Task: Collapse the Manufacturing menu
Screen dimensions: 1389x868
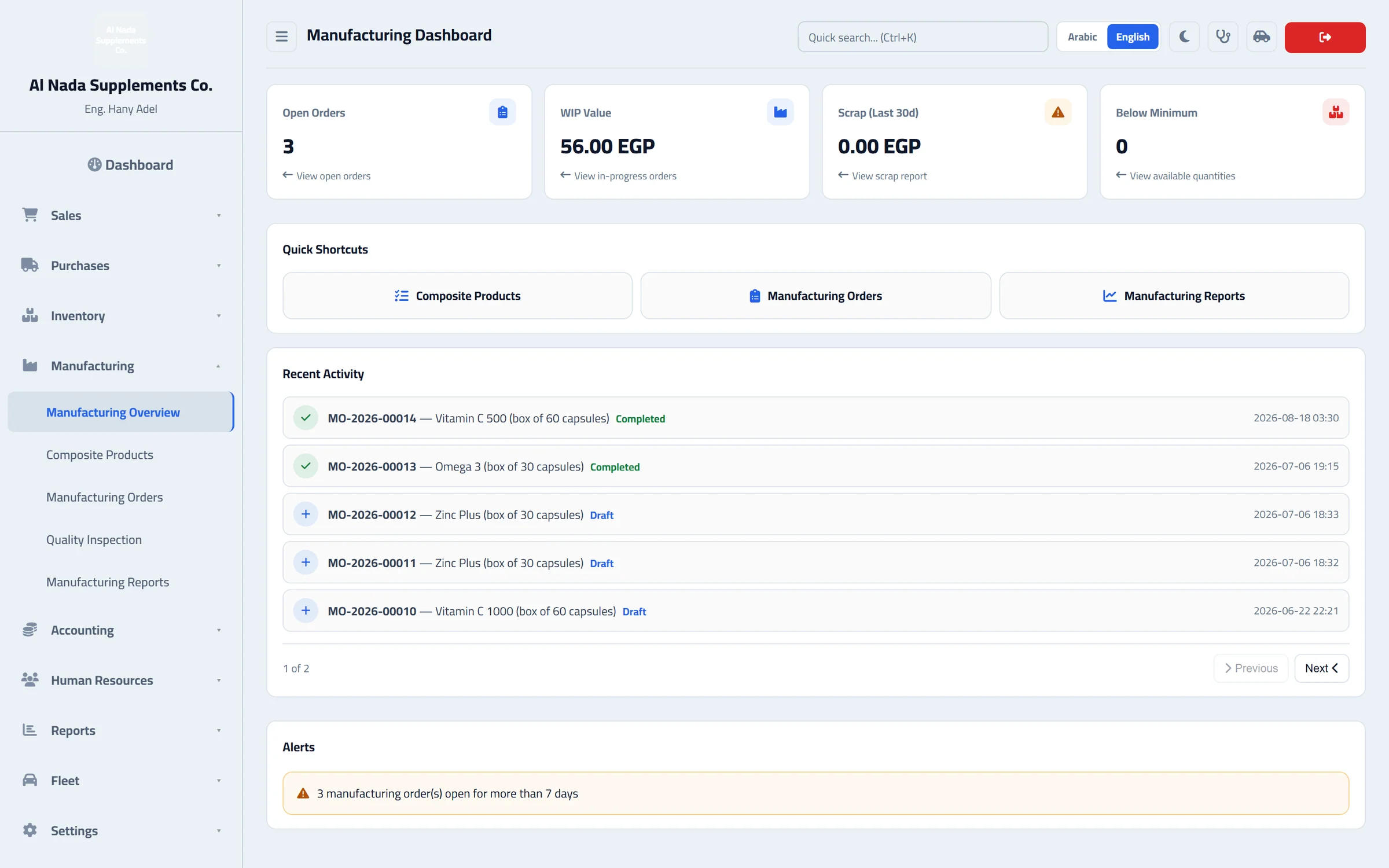Action: (x=121, y=366)
